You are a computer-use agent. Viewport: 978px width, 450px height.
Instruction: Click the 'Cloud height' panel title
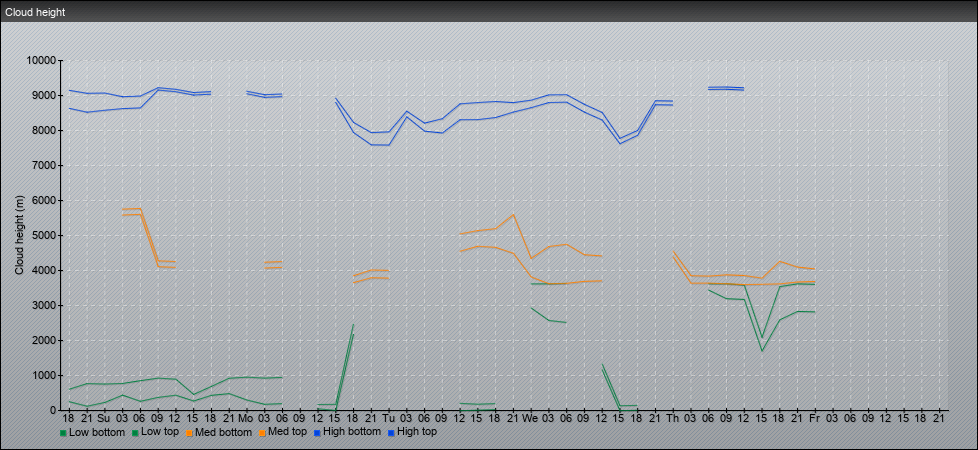pyautogui.click(x=35, y=12)
